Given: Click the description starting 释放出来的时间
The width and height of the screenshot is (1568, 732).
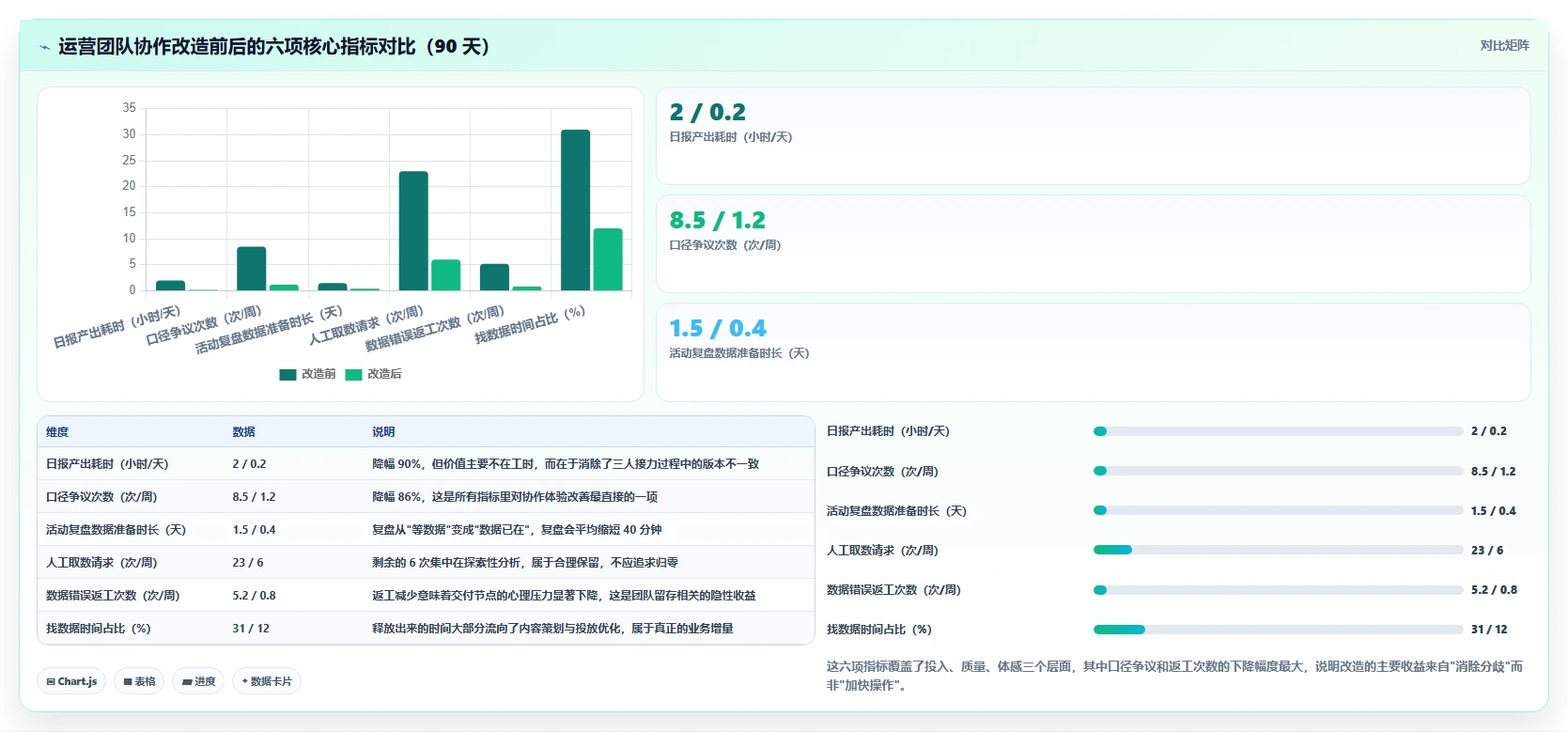Looking at the screenshot, I should click(x=552, y=629).
